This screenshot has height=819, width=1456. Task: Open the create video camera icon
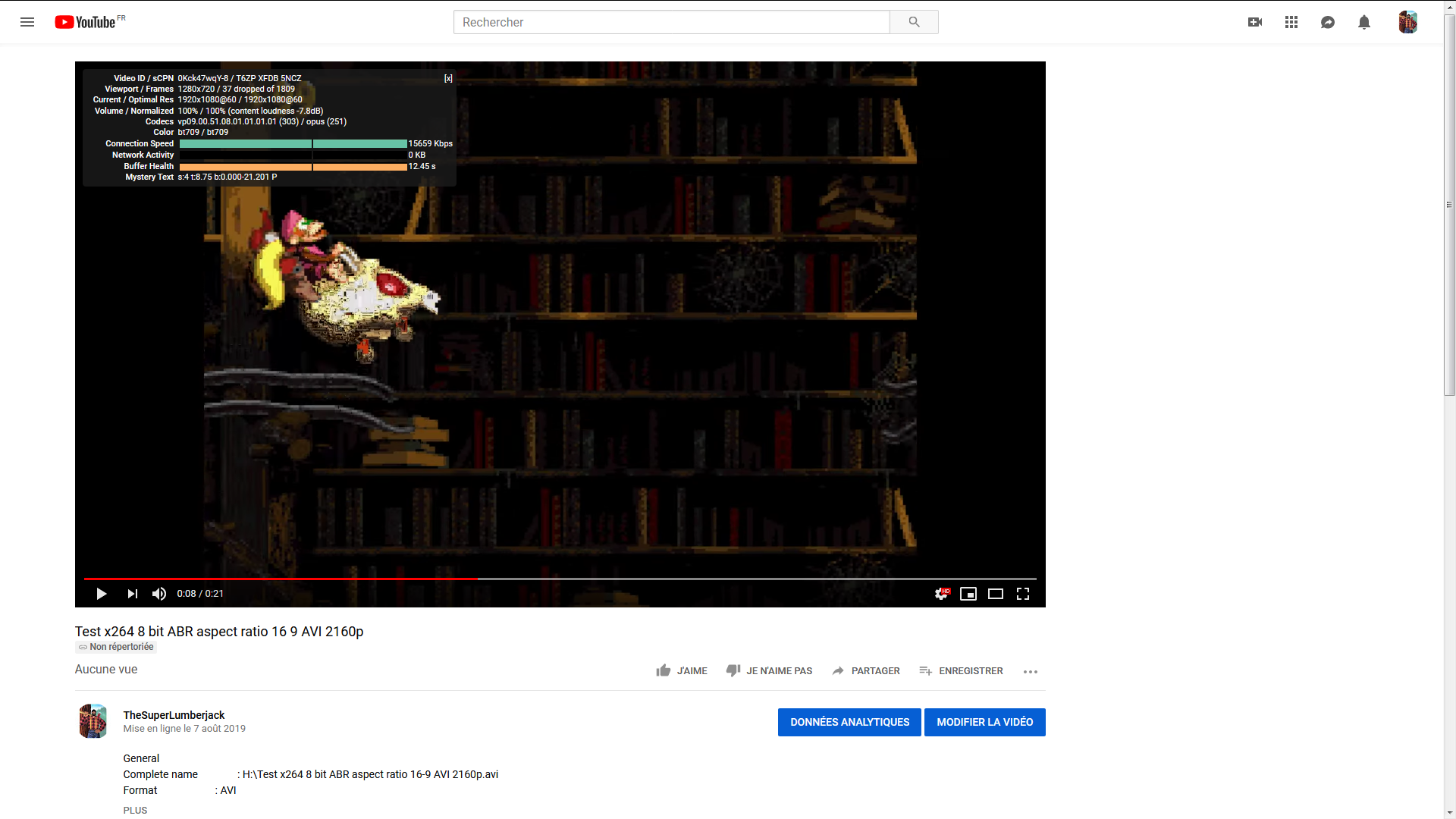coord(1255,22)
